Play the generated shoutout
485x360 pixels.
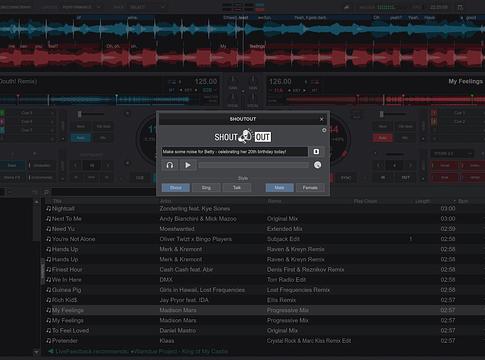click(188, 165)
